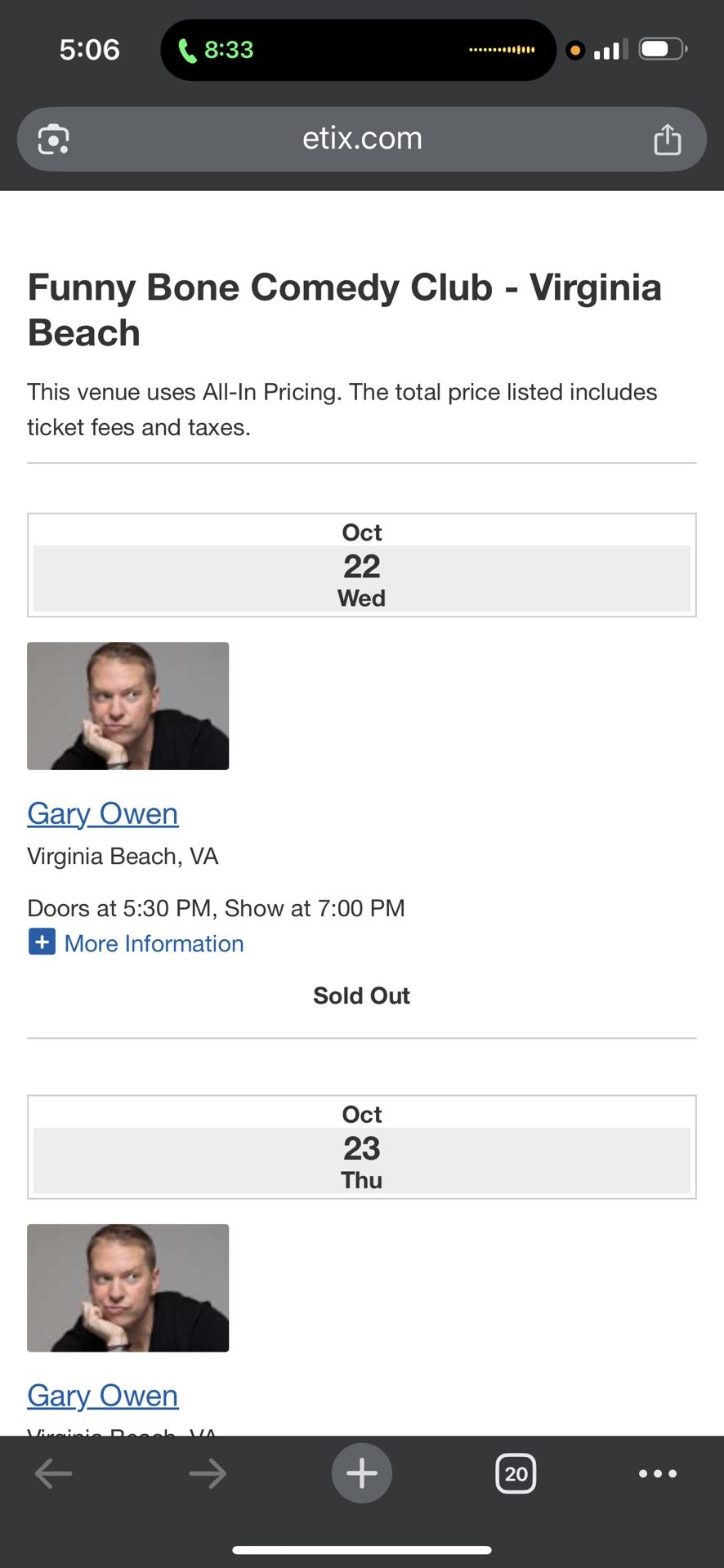The width and height of the screenshot is (724, 1568).
Task: Tap the first Gary Owen photo thumbnail
Action: (127, 705)
